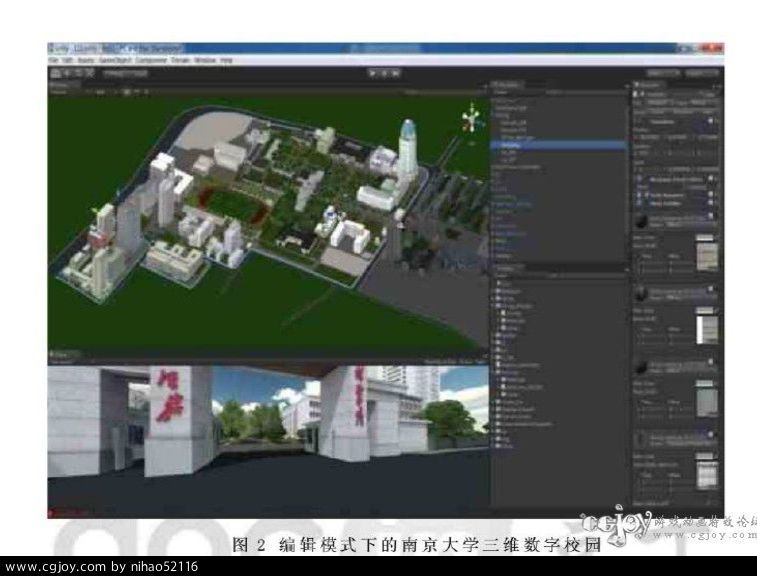Click the second material's preview sphere
This screenshot has width=757, height=576.
coord(641,294)
